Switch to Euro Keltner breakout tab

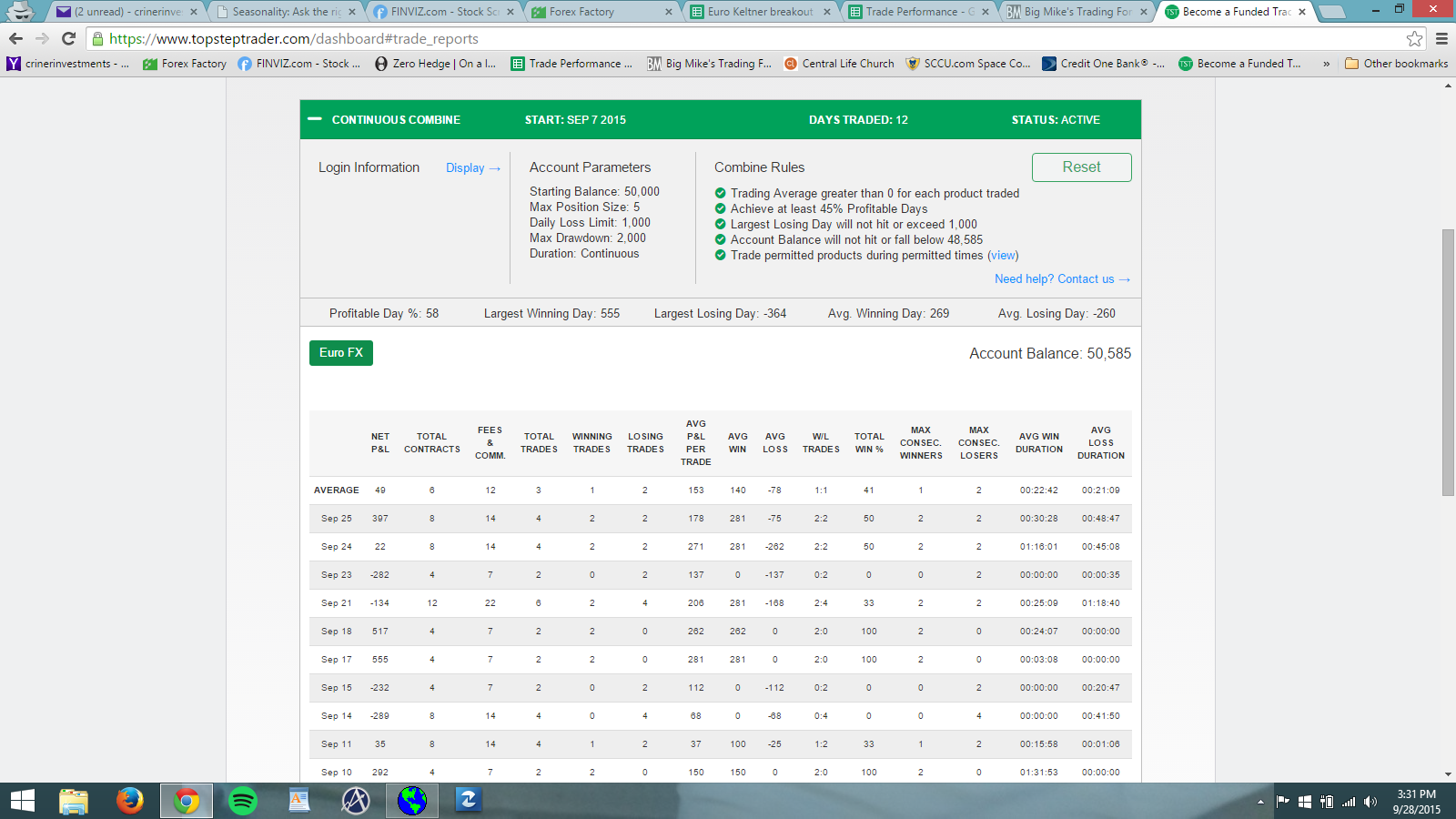[761, 12]
